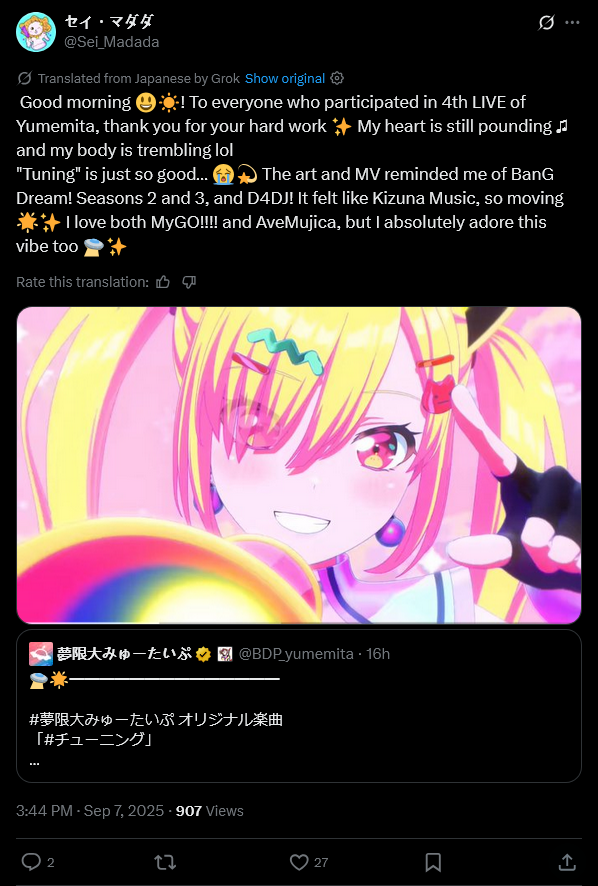
Task: Click the reply speech bubble icon
Action: 31,862
